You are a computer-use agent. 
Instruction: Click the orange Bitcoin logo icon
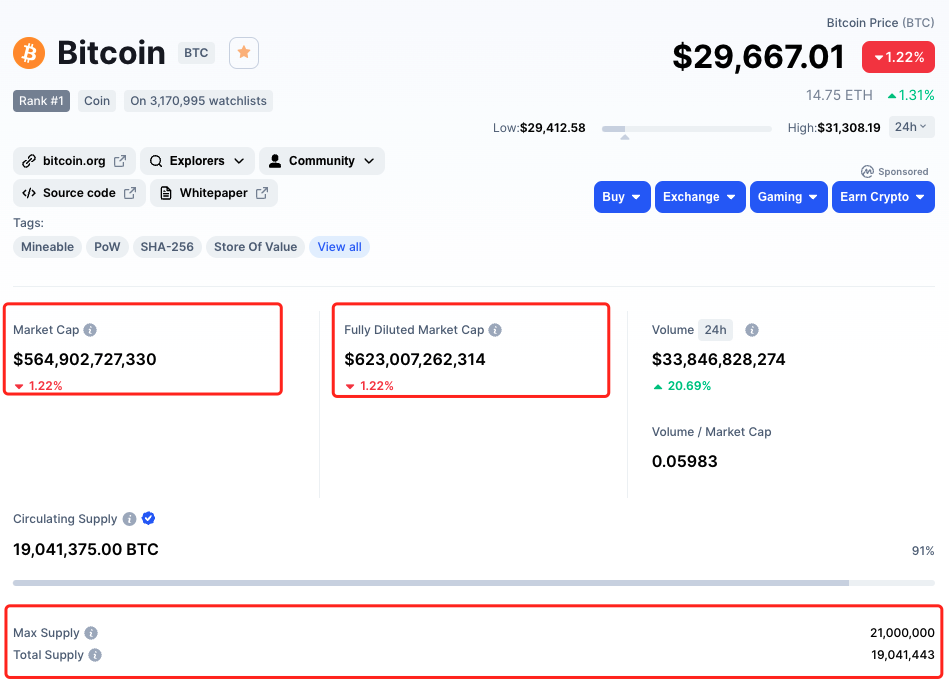pyautogui.click(x=29, y=53)
